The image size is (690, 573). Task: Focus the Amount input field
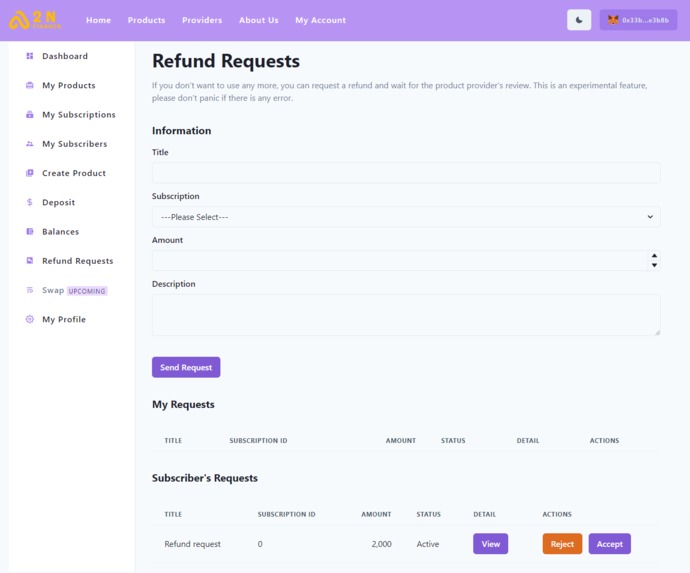pyautogui.click(x=406, y=261)
